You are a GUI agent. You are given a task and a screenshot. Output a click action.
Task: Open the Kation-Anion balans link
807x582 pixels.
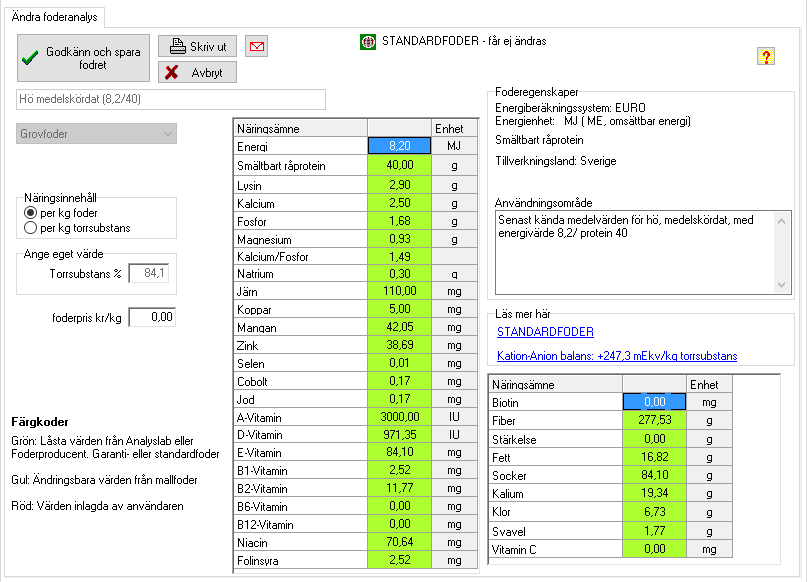[x=617, y=356]
